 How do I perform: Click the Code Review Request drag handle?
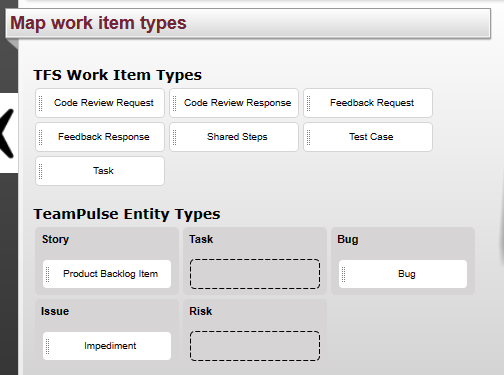click(x=41, y=103)
